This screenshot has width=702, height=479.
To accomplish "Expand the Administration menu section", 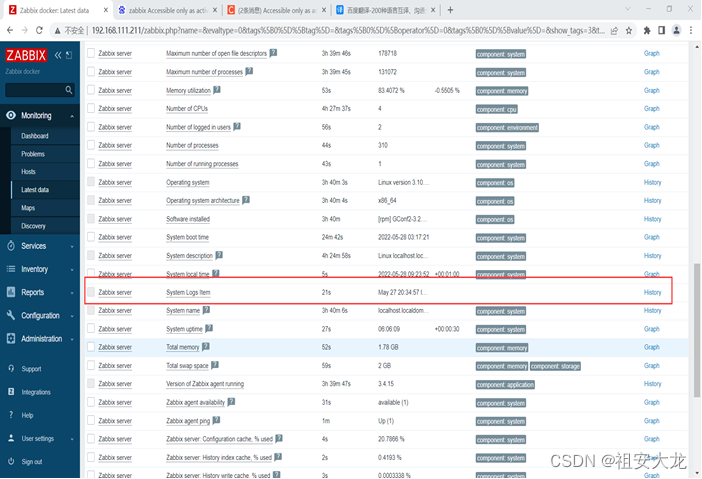I will coord(72,339).
